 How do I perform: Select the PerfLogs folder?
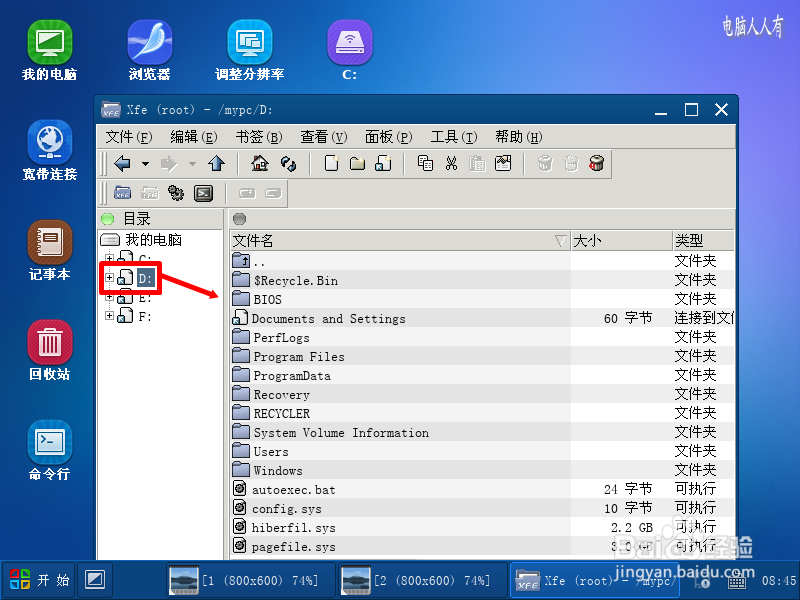281,338
